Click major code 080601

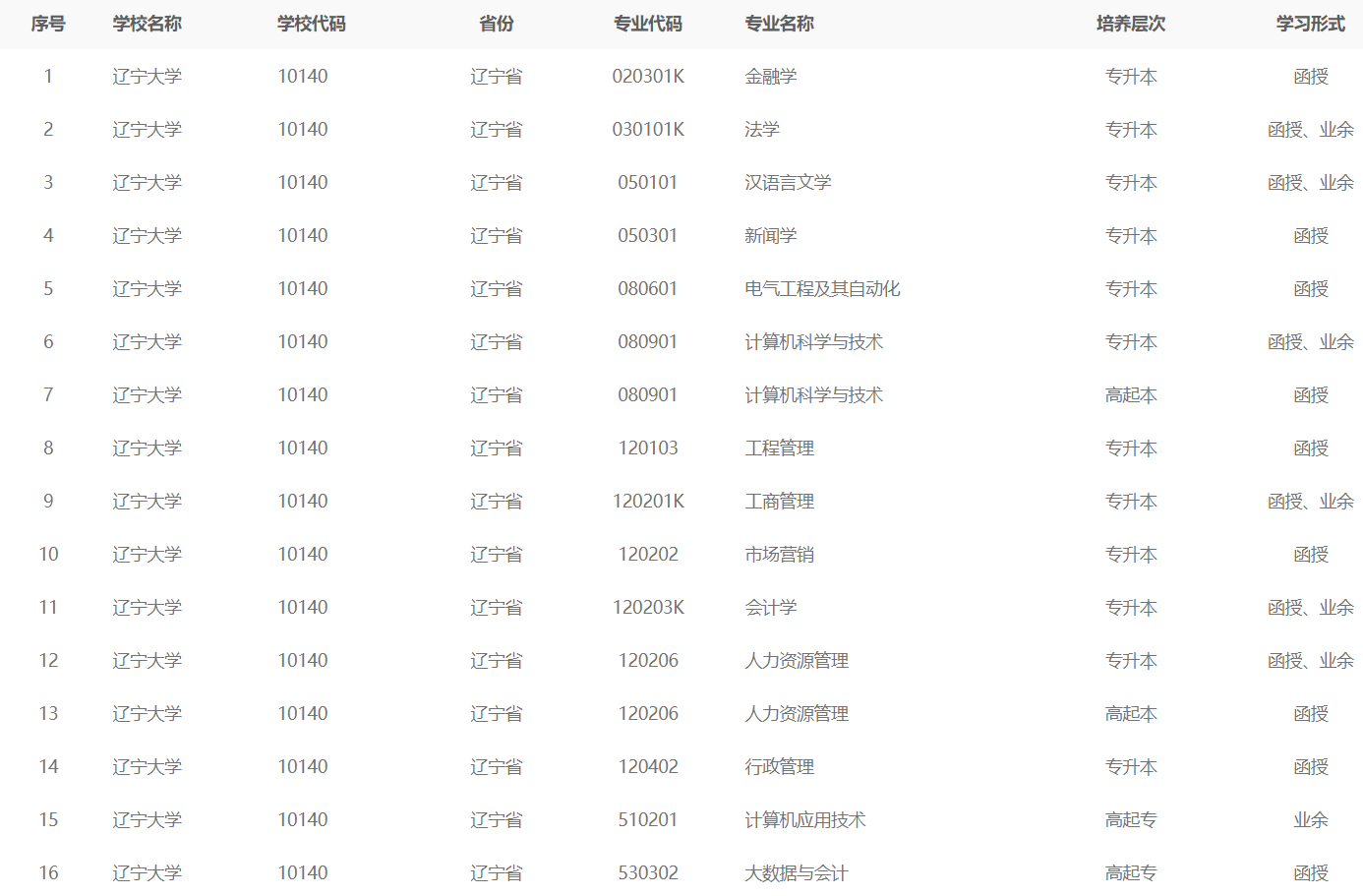[648, 289]
